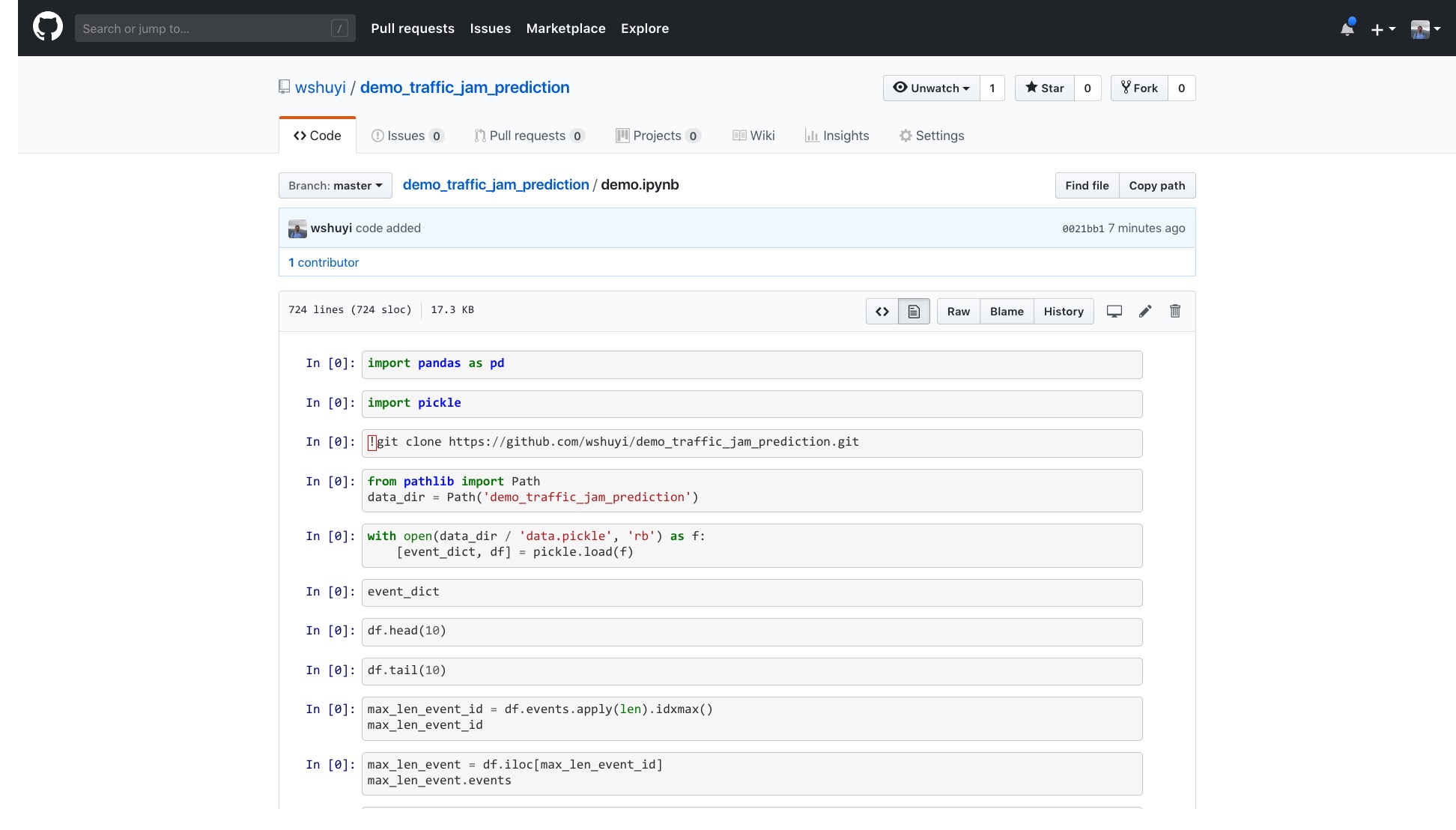Open the Unwatch dropdown button
1456x830 pixels.
[932, 88]
